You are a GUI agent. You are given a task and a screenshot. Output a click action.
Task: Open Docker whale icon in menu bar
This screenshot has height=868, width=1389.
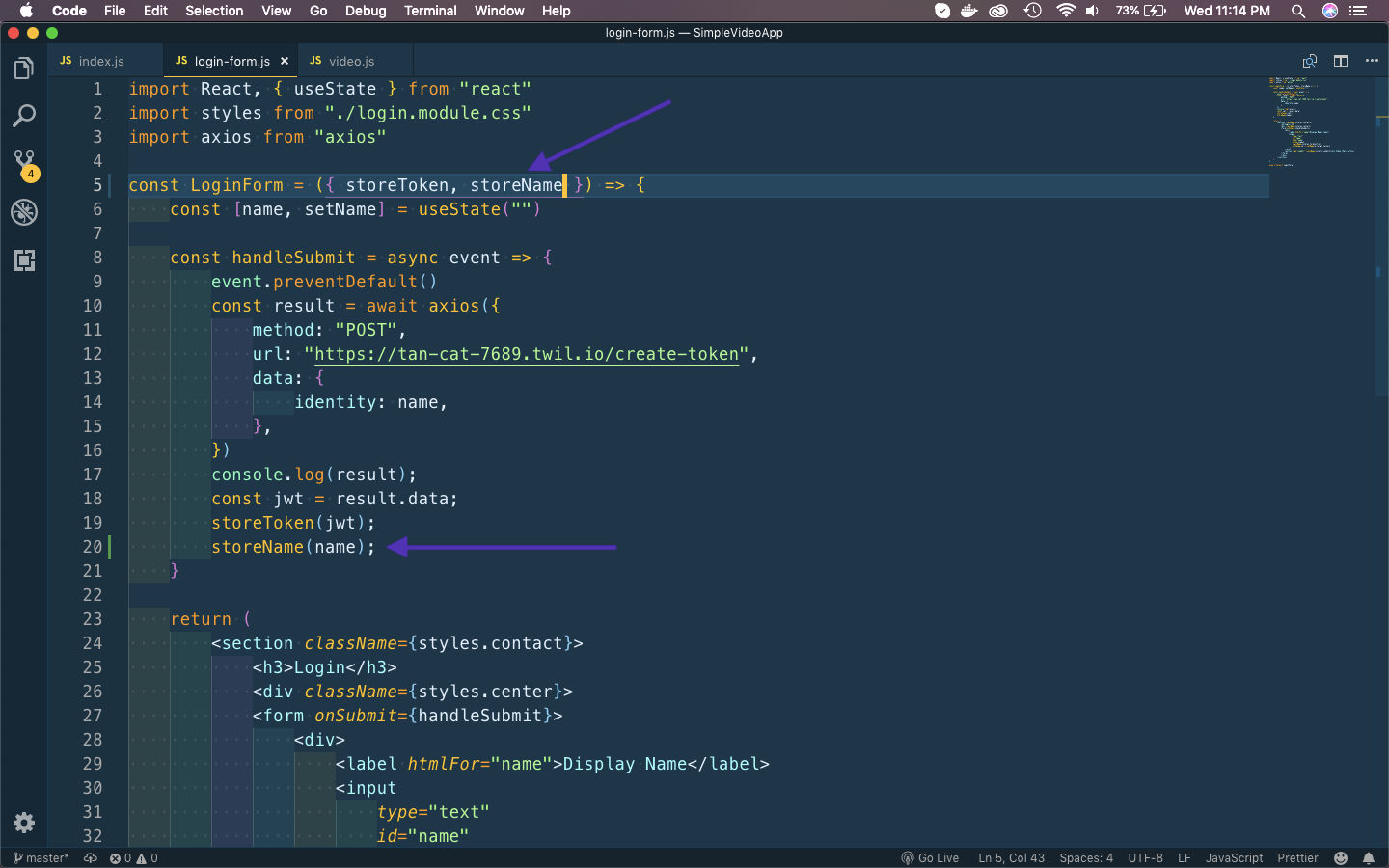[x=969, y=11]
